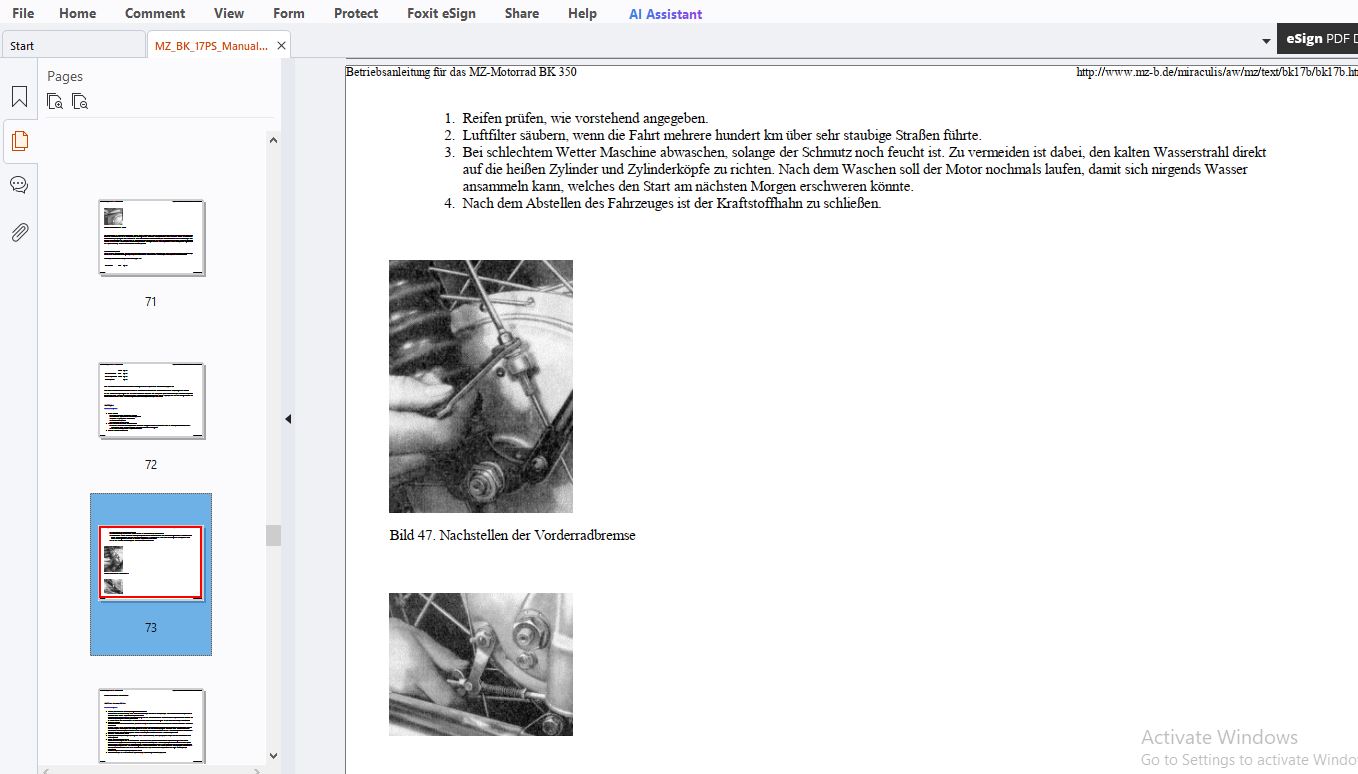Select page 71 thumbnail

[x=152, y=238]
